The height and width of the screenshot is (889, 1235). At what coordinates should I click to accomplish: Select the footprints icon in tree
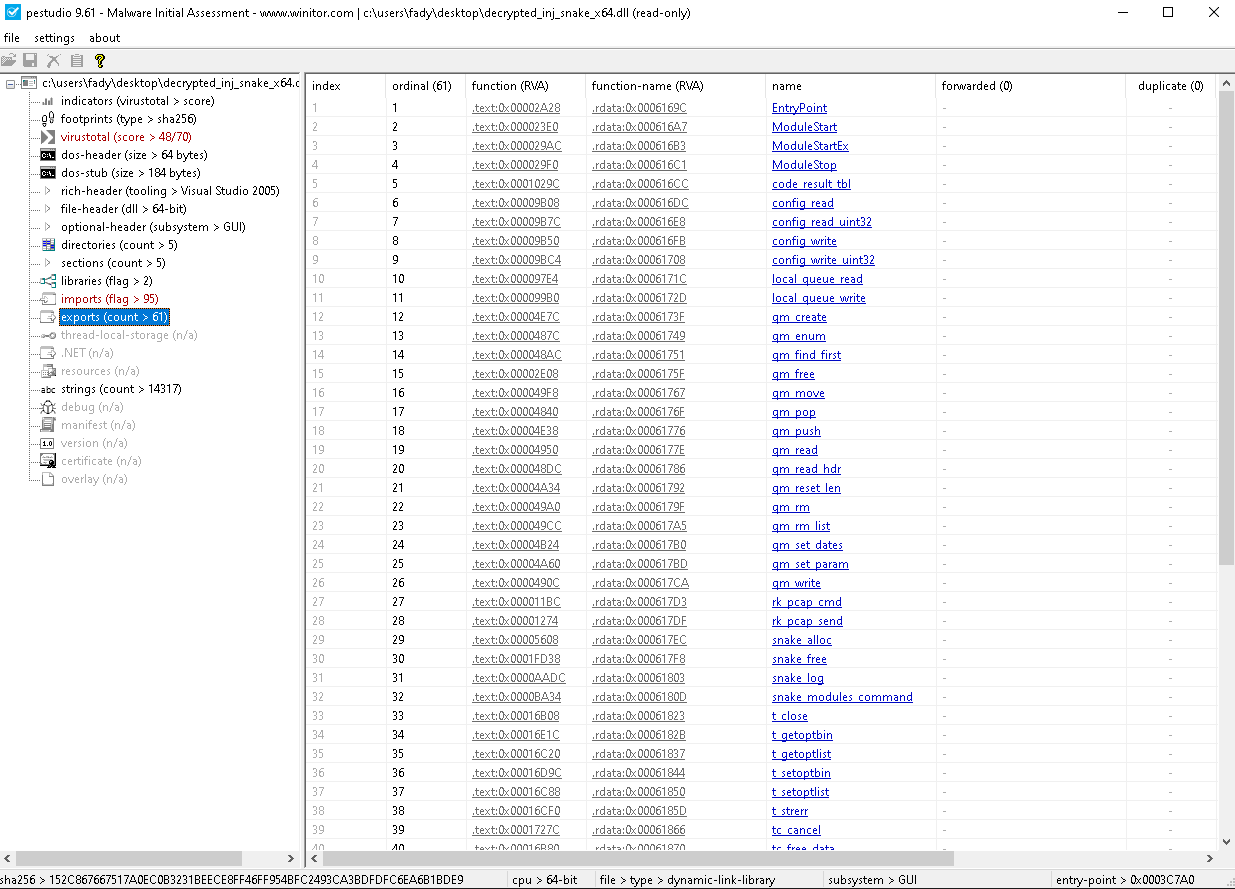point(47,119)
